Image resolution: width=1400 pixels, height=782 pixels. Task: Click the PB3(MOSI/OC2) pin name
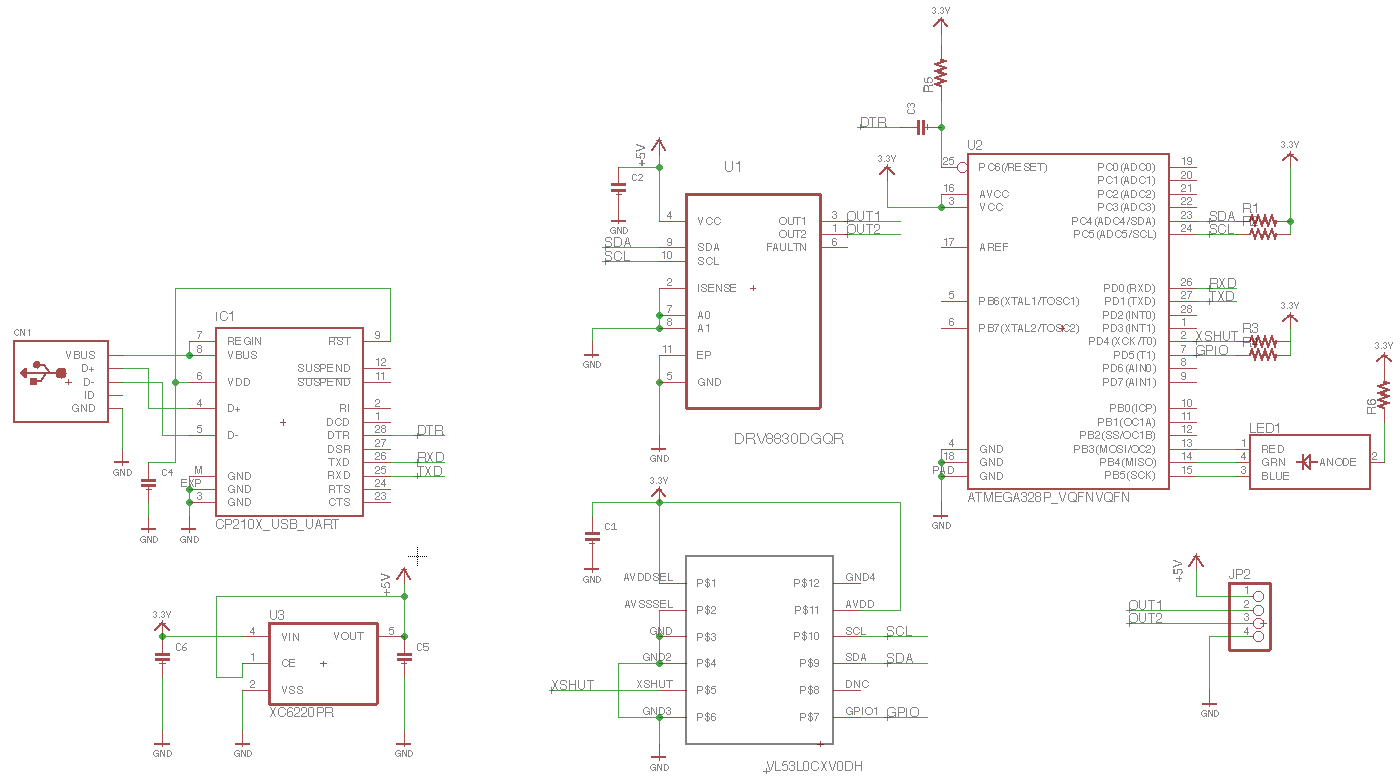pyautogui.click(x=1117, y=449)
